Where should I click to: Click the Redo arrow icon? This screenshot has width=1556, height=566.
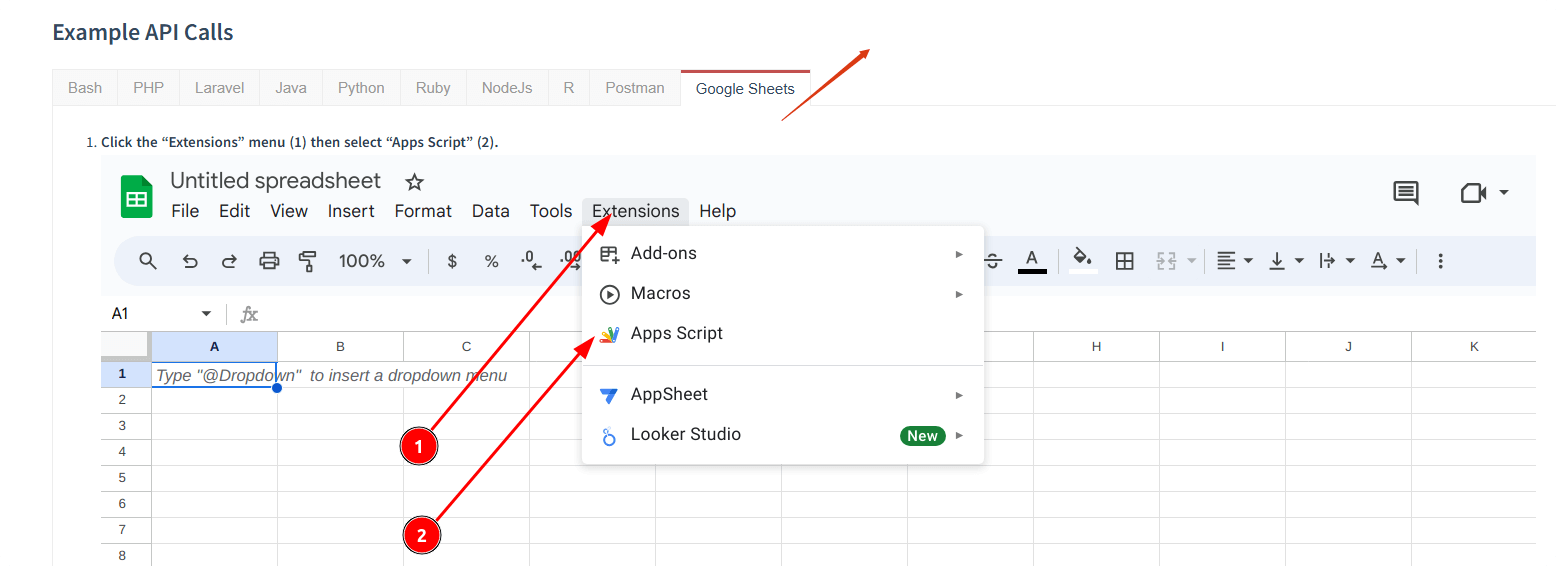[229, 261]
